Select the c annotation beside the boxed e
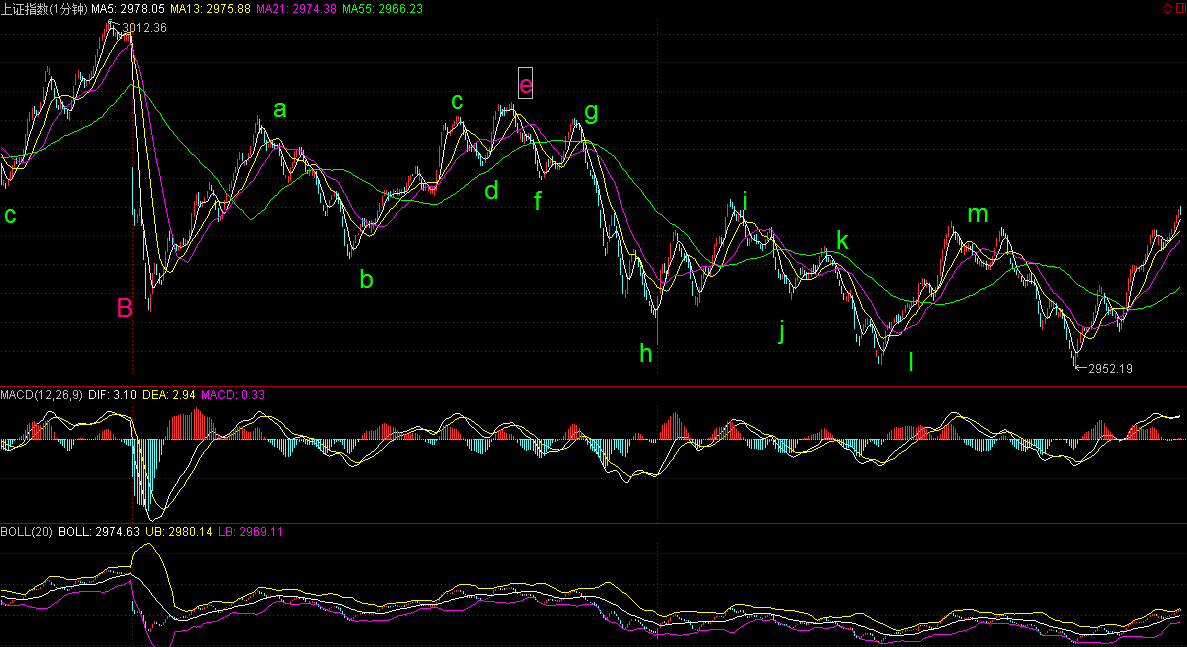Screen dimensions: 1187x647 tap(457, 101)
